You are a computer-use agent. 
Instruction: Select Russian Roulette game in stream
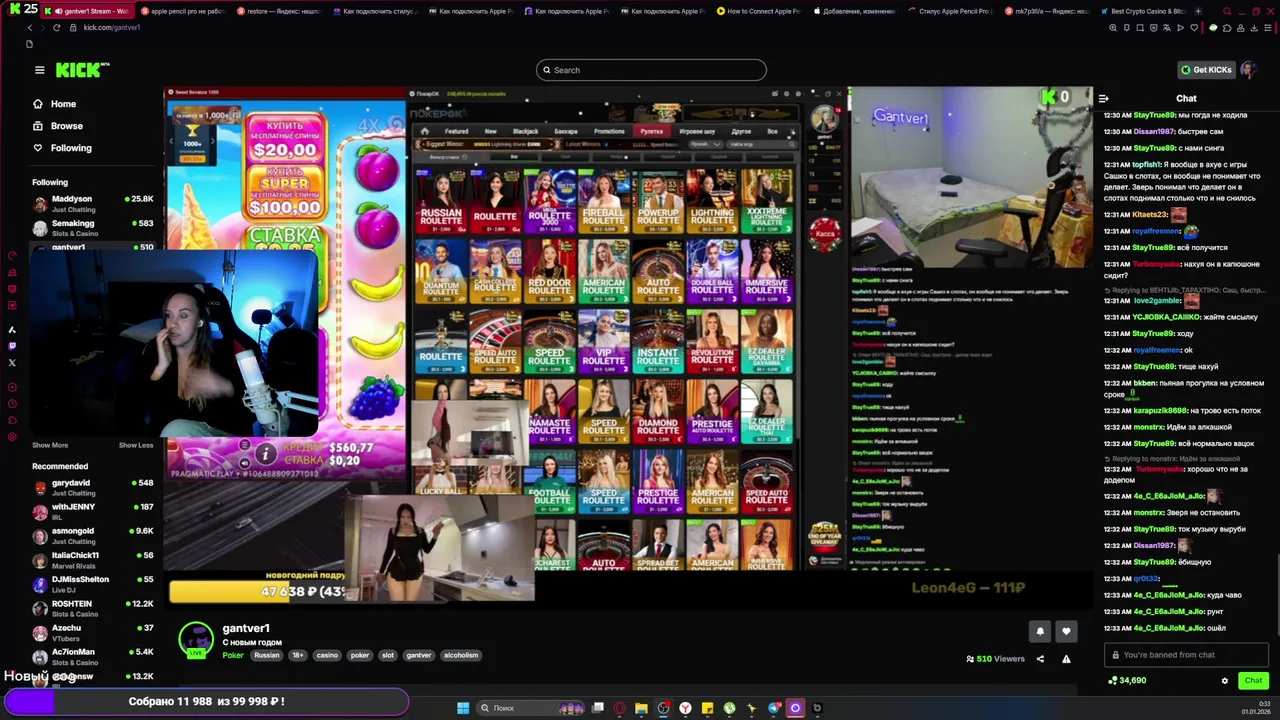pos(441,201)
